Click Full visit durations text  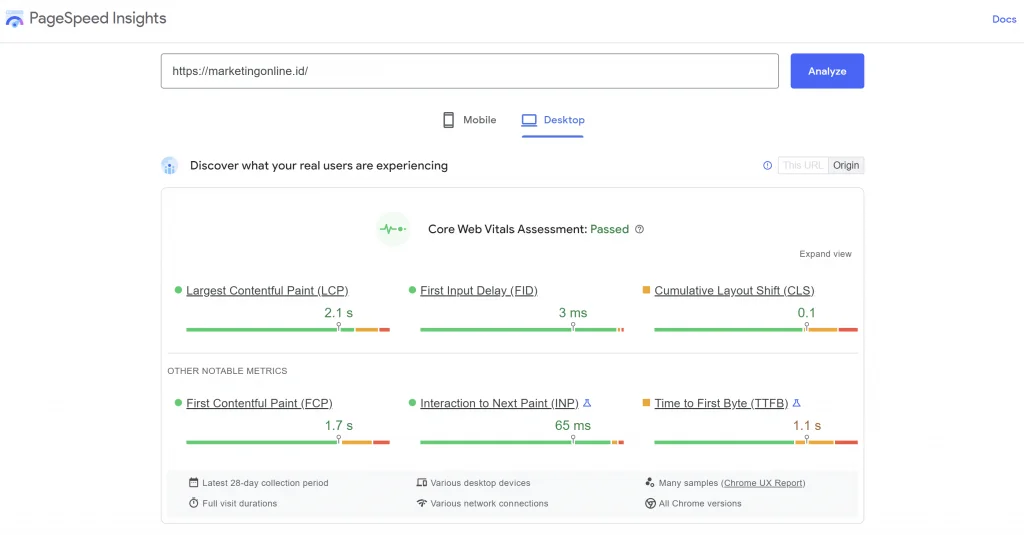pos(240,504)
